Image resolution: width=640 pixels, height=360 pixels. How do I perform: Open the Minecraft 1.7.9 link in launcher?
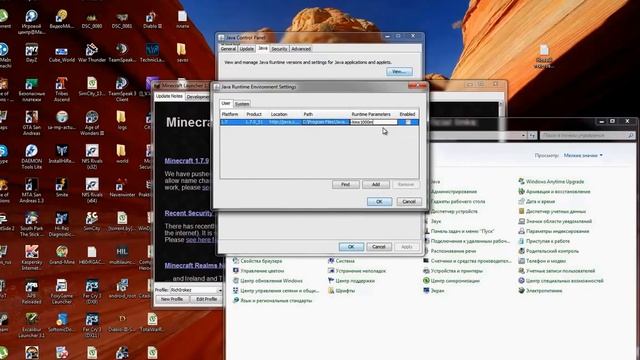point(187,161)
